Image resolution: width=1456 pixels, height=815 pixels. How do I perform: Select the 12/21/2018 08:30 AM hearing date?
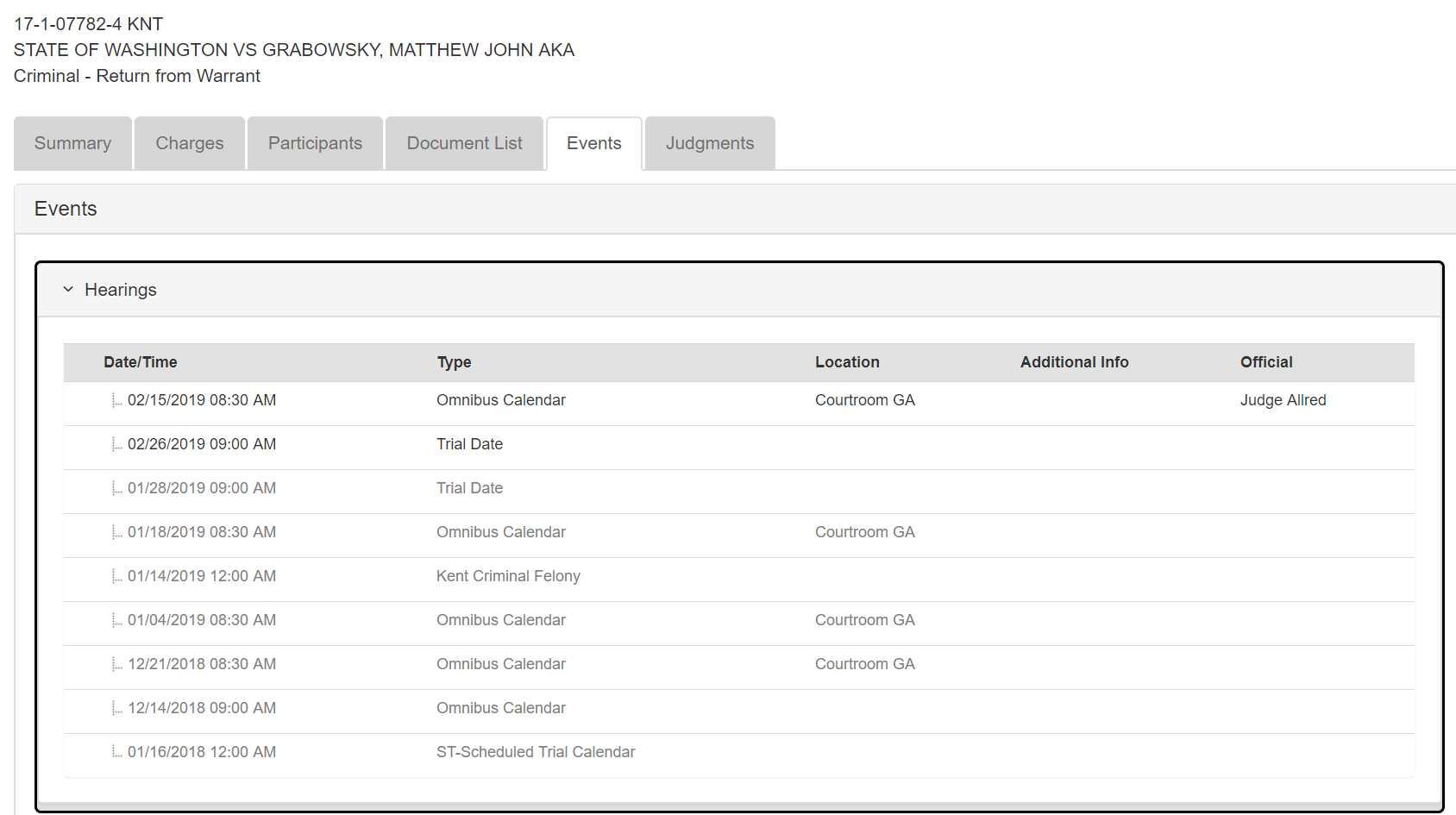coord(202,664)
